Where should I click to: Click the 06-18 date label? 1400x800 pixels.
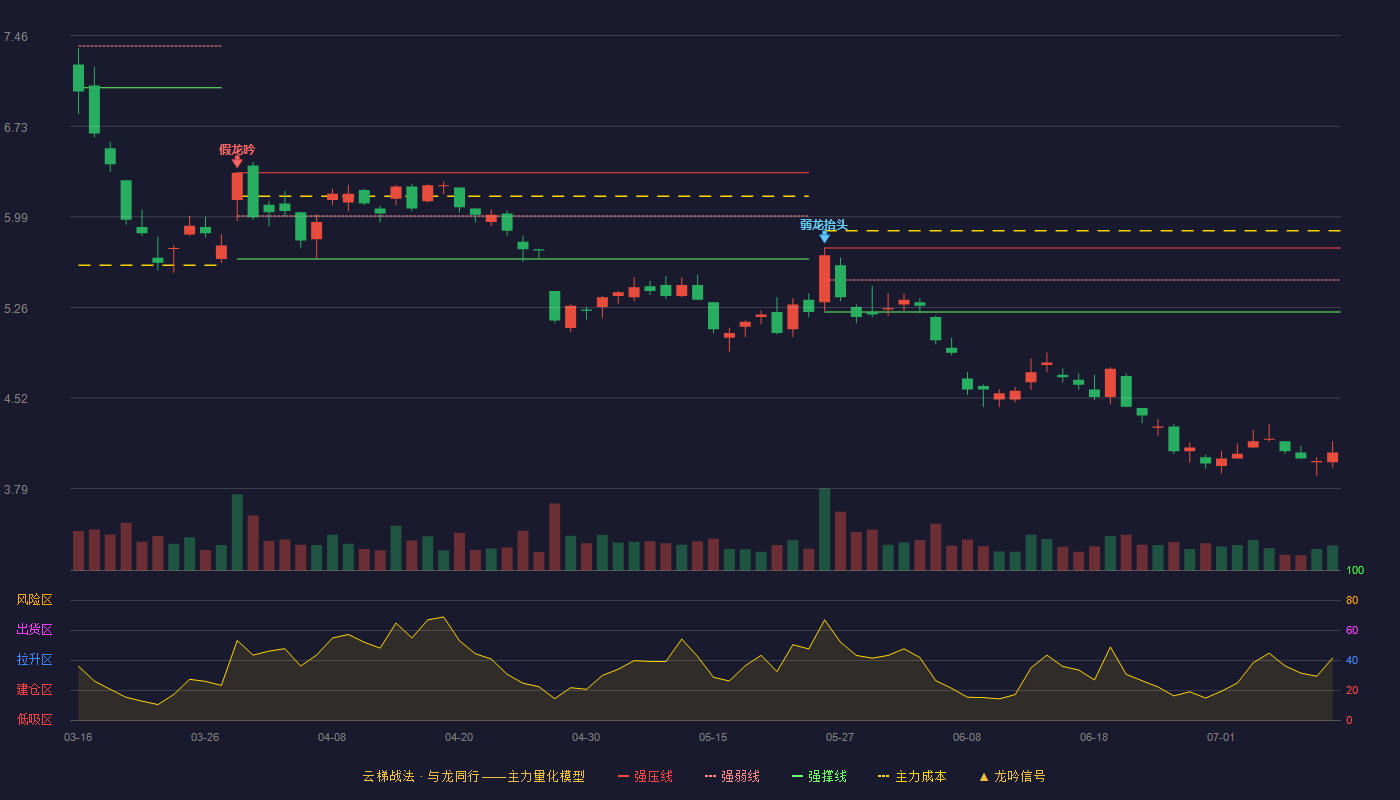click(1094, 737)
